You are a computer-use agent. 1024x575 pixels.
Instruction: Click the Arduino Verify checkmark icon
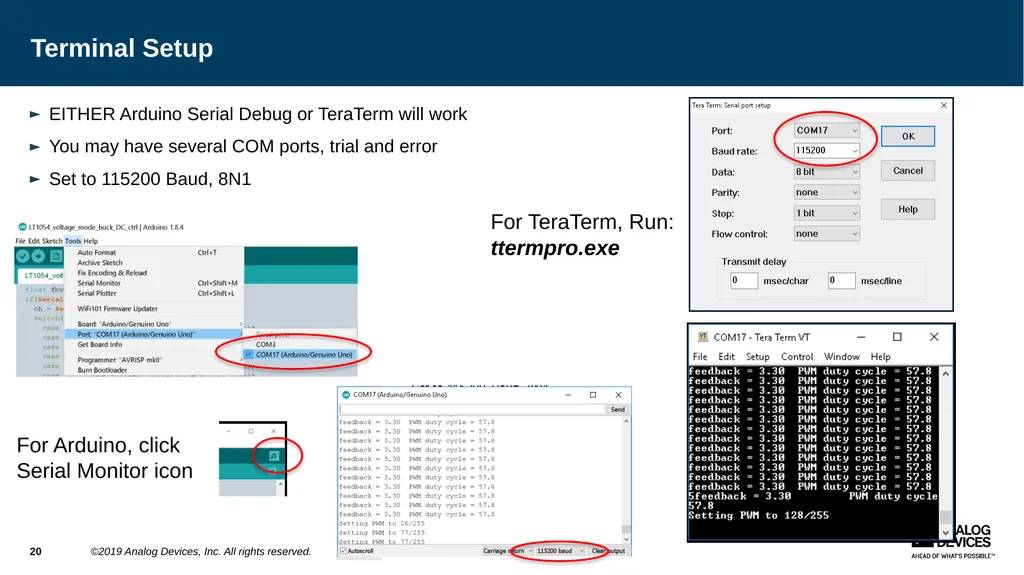point(23,257)
